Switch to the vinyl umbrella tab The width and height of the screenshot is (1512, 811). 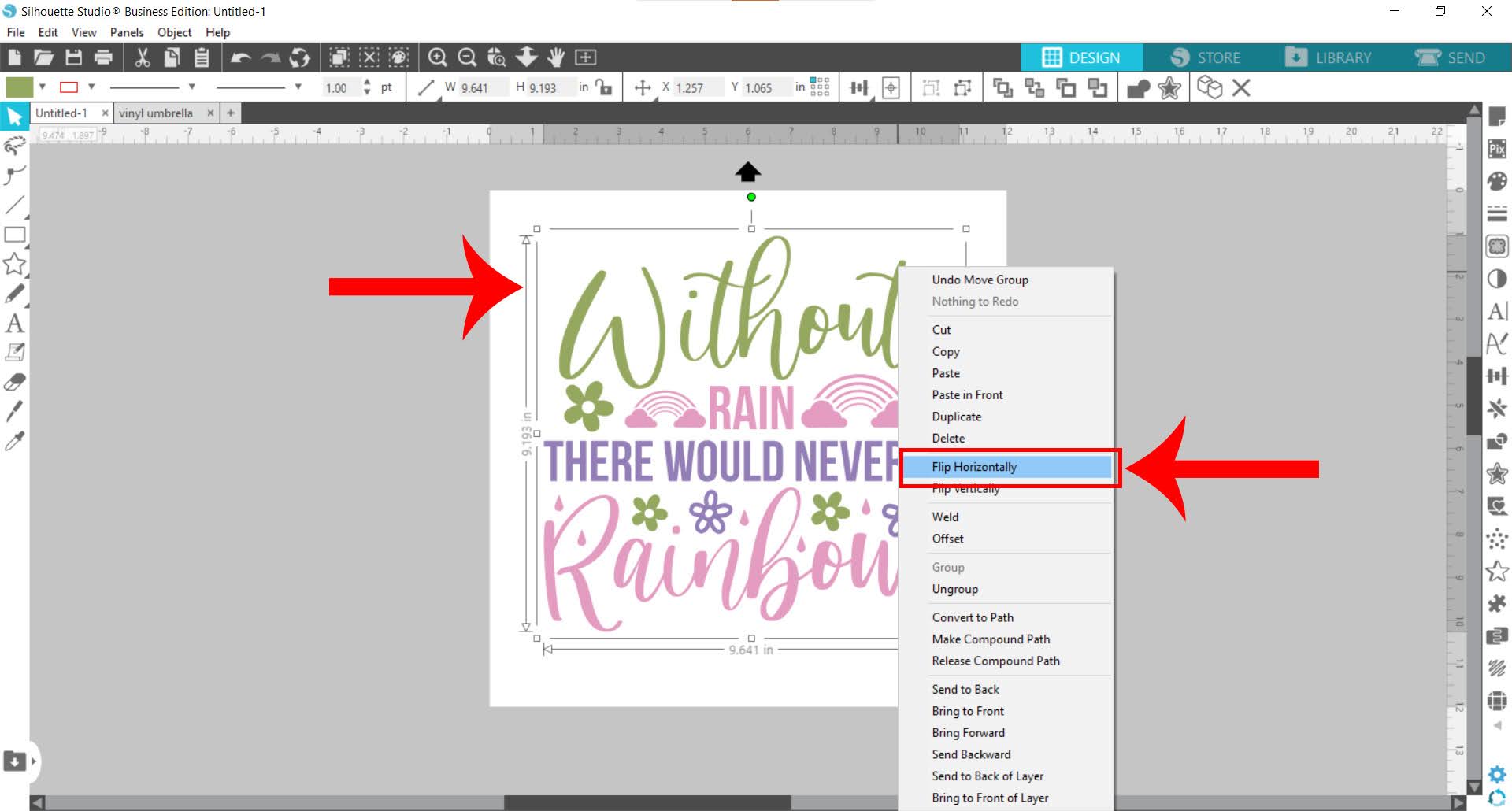click(x=157, y=113)
